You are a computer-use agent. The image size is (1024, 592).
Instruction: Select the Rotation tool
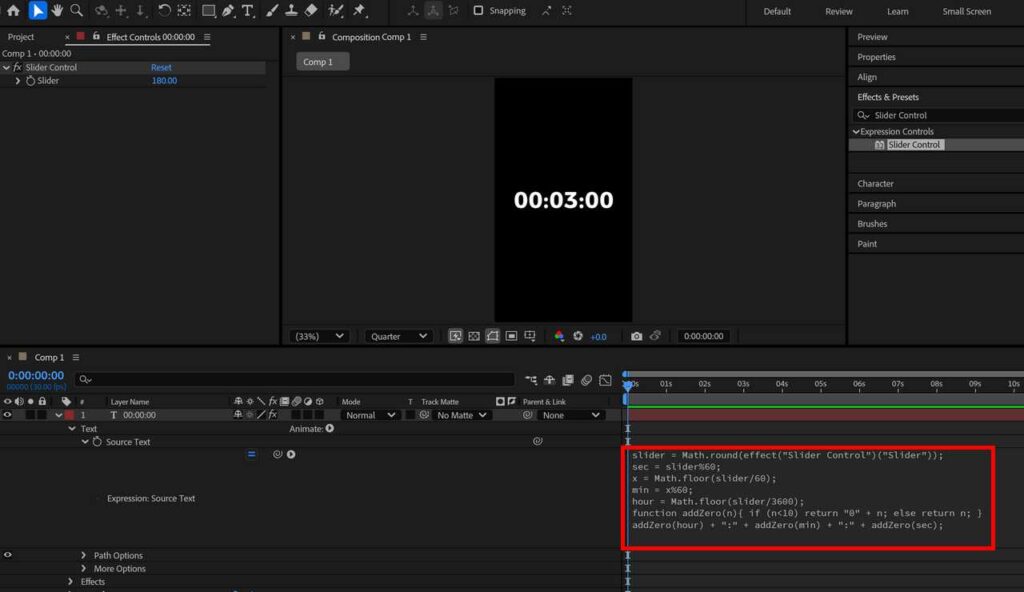tap(164, 10)
